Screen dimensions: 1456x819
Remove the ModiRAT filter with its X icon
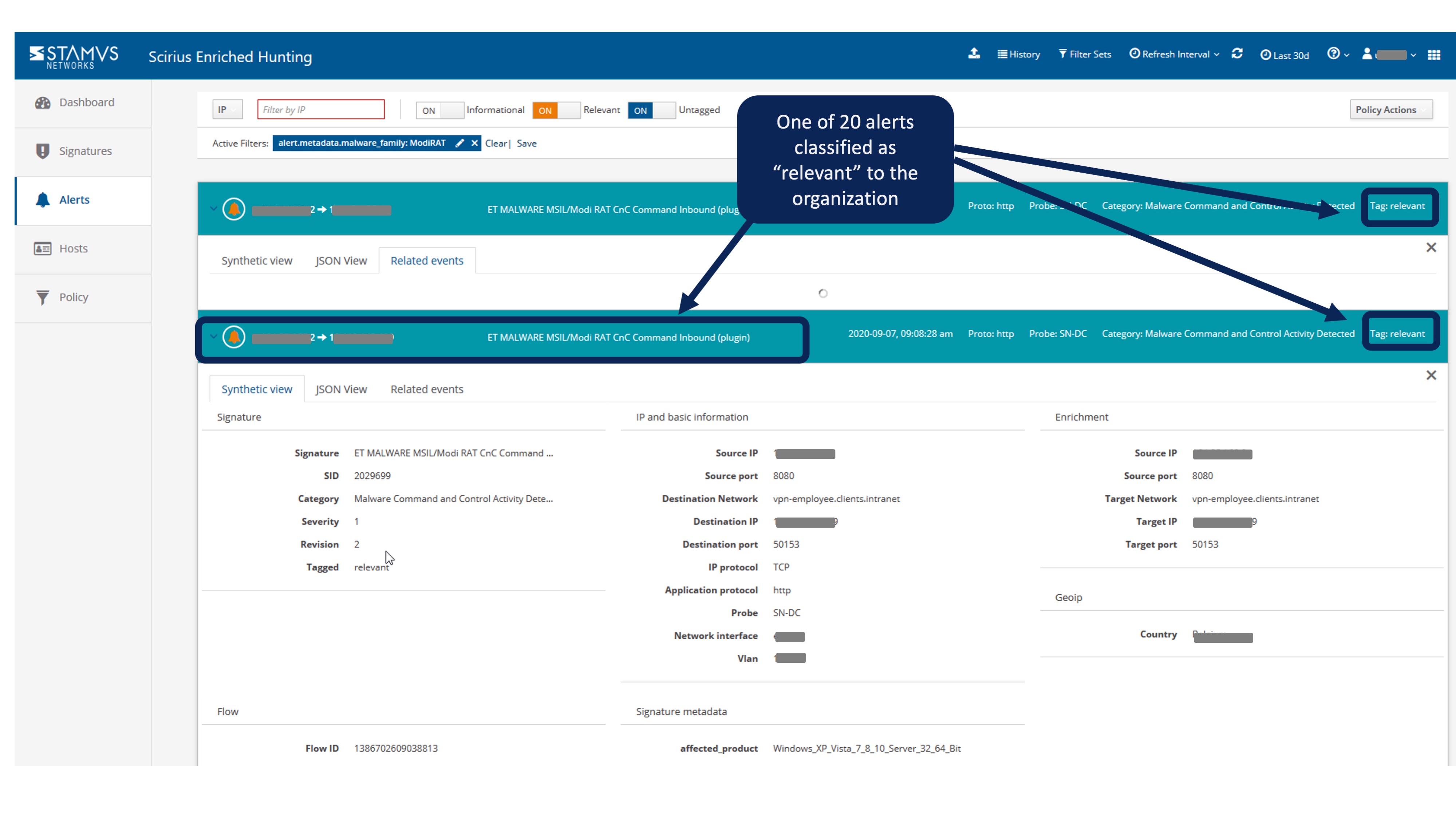point(474,143)
